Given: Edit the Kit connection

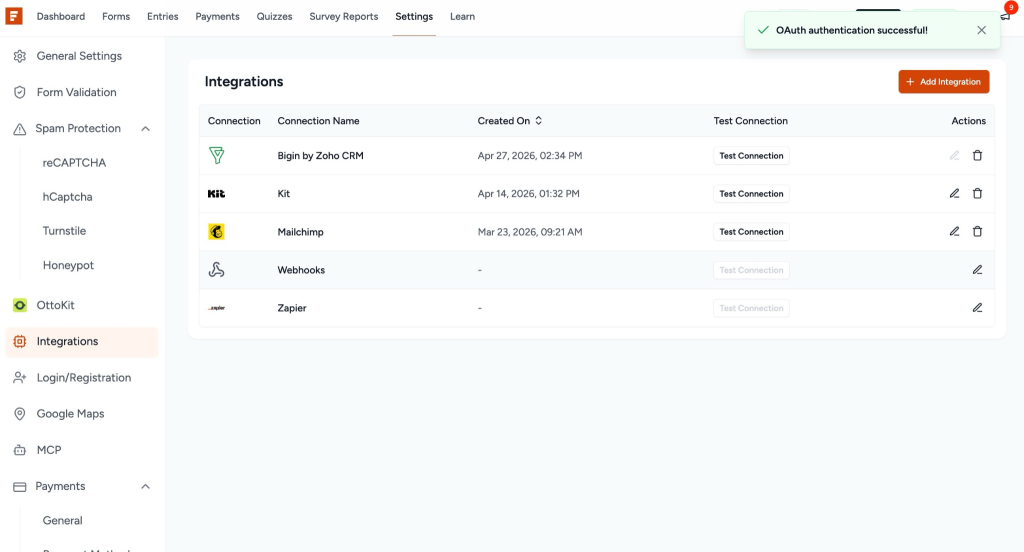Looking at the screenshot, I should point(954,193).
